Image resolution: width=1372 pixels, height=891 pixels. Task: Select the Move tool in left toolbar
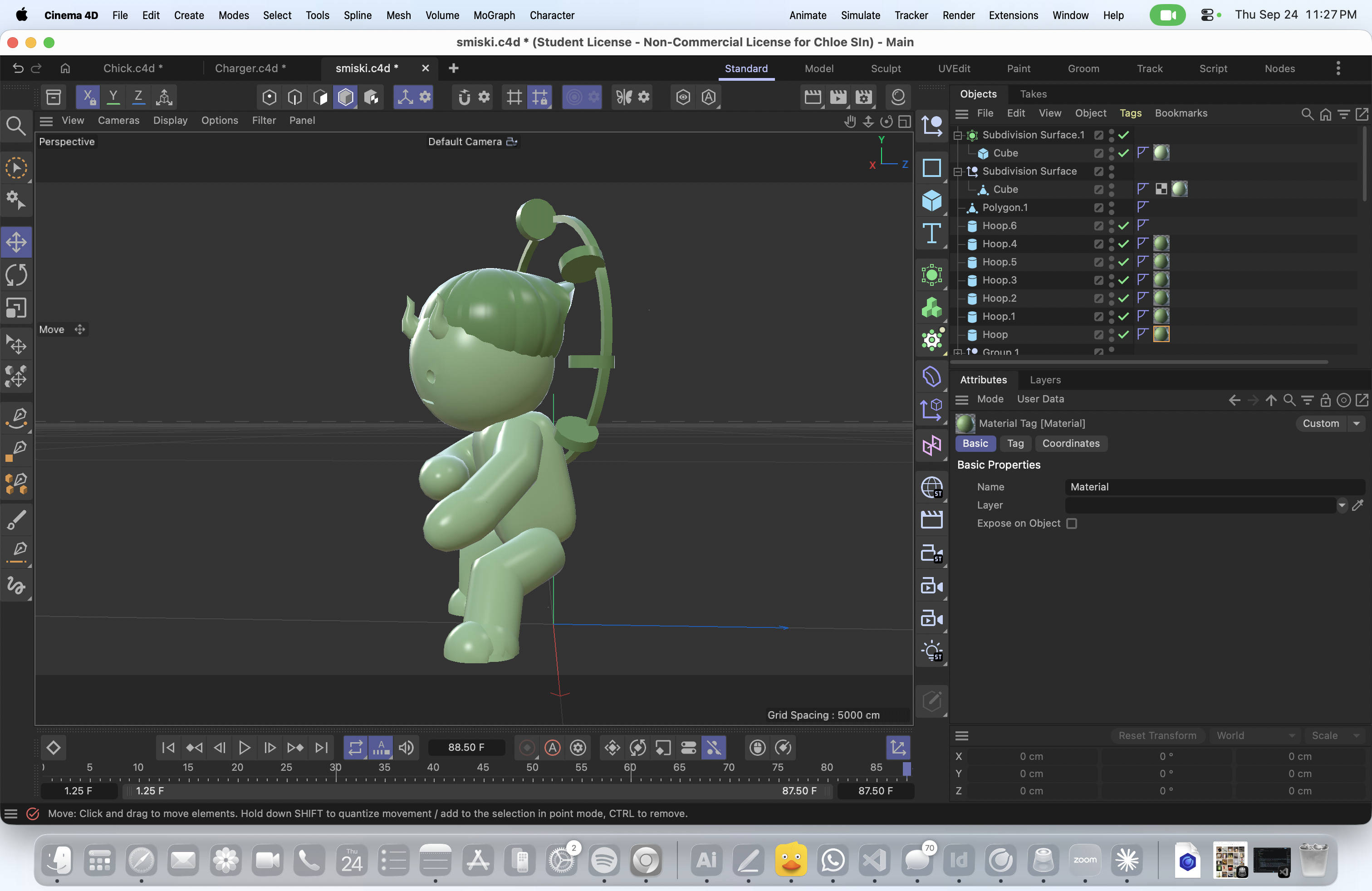[16, 242]
